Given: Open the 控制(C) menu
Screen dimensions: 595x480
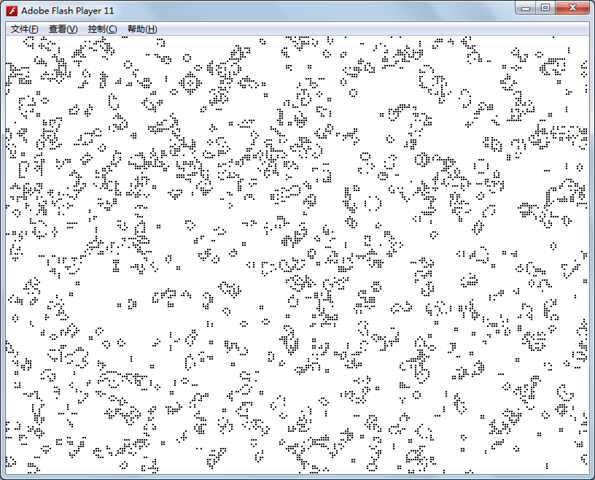Looking at the screenshot, I should [102, 29].
